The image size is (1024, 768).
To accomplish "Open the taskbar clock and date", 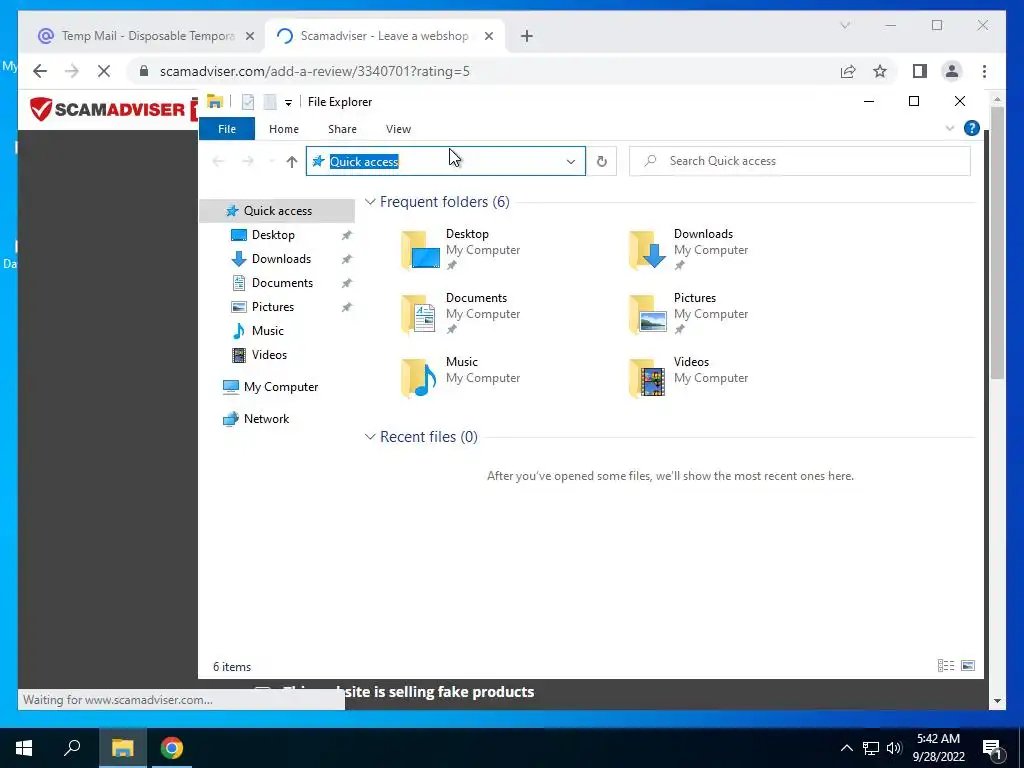I will [938, 748].
